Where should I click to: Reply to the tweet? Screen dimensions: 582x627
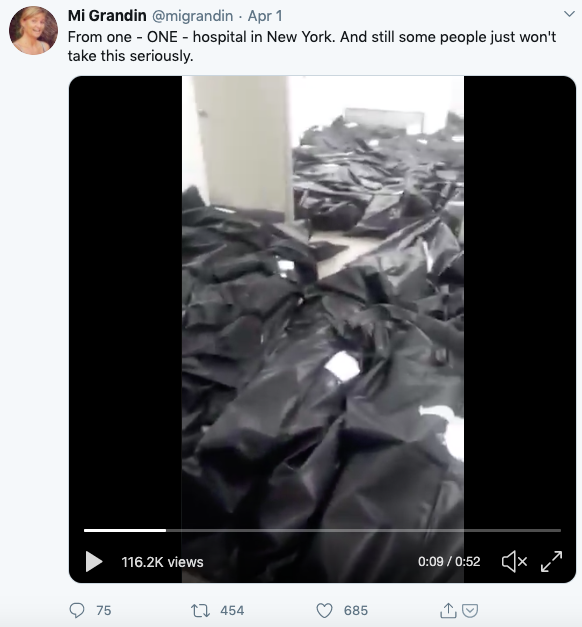click(77, 610)
